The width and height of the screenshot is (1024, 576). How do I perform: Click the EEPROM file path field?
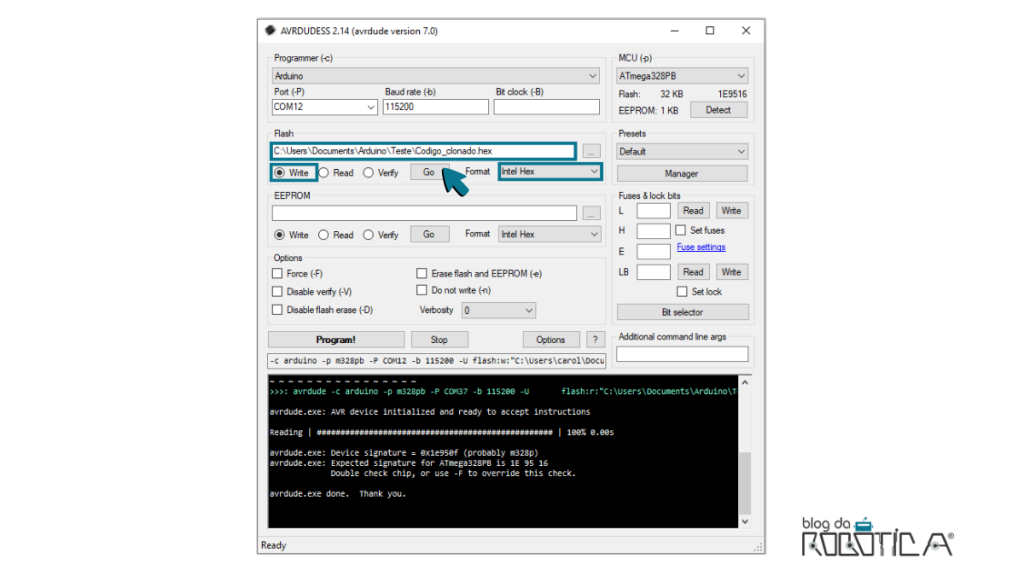click(x=424, y=213)
